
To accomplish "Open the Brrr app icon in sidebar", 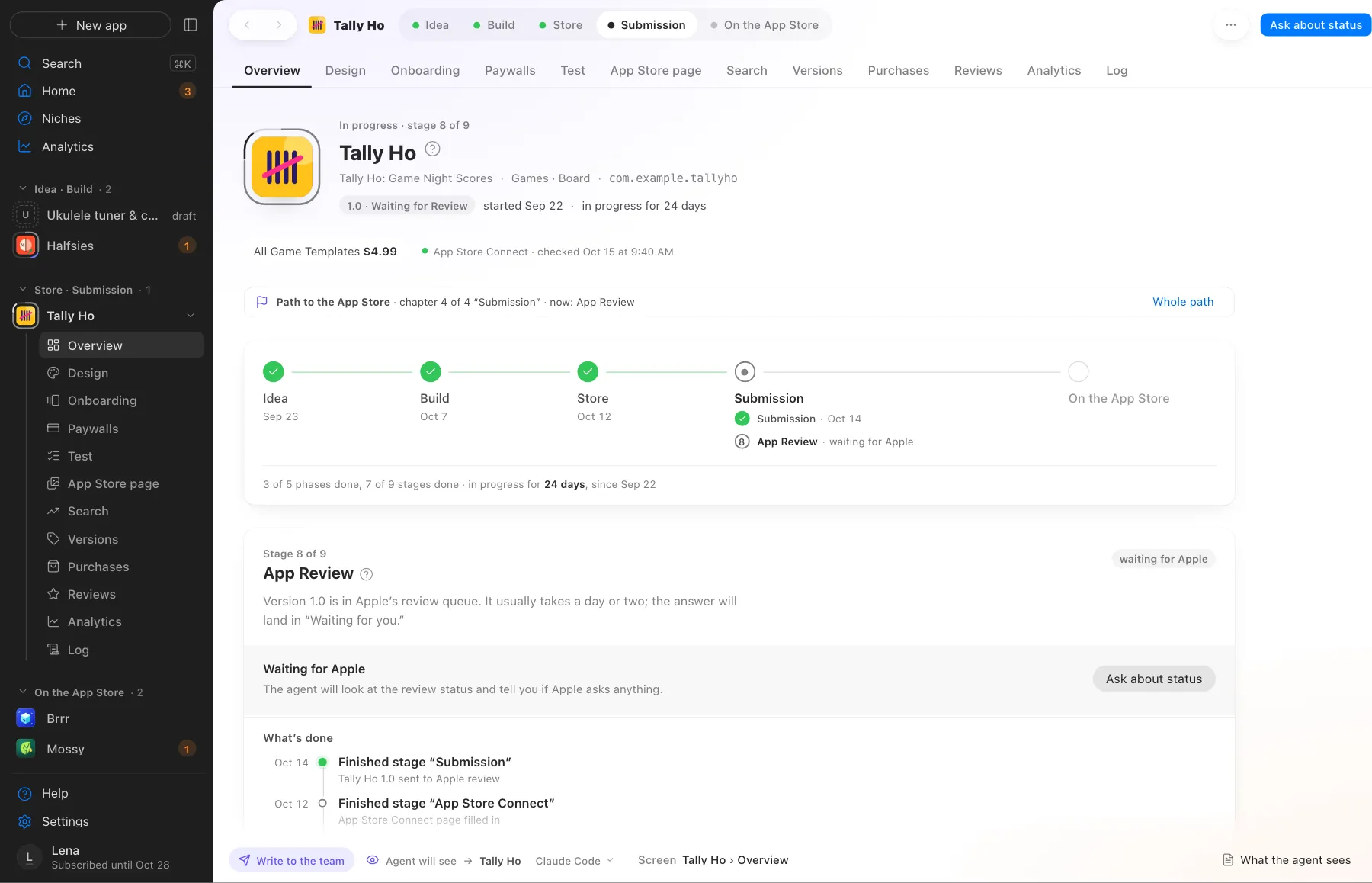I will click(x=26, y=718).
